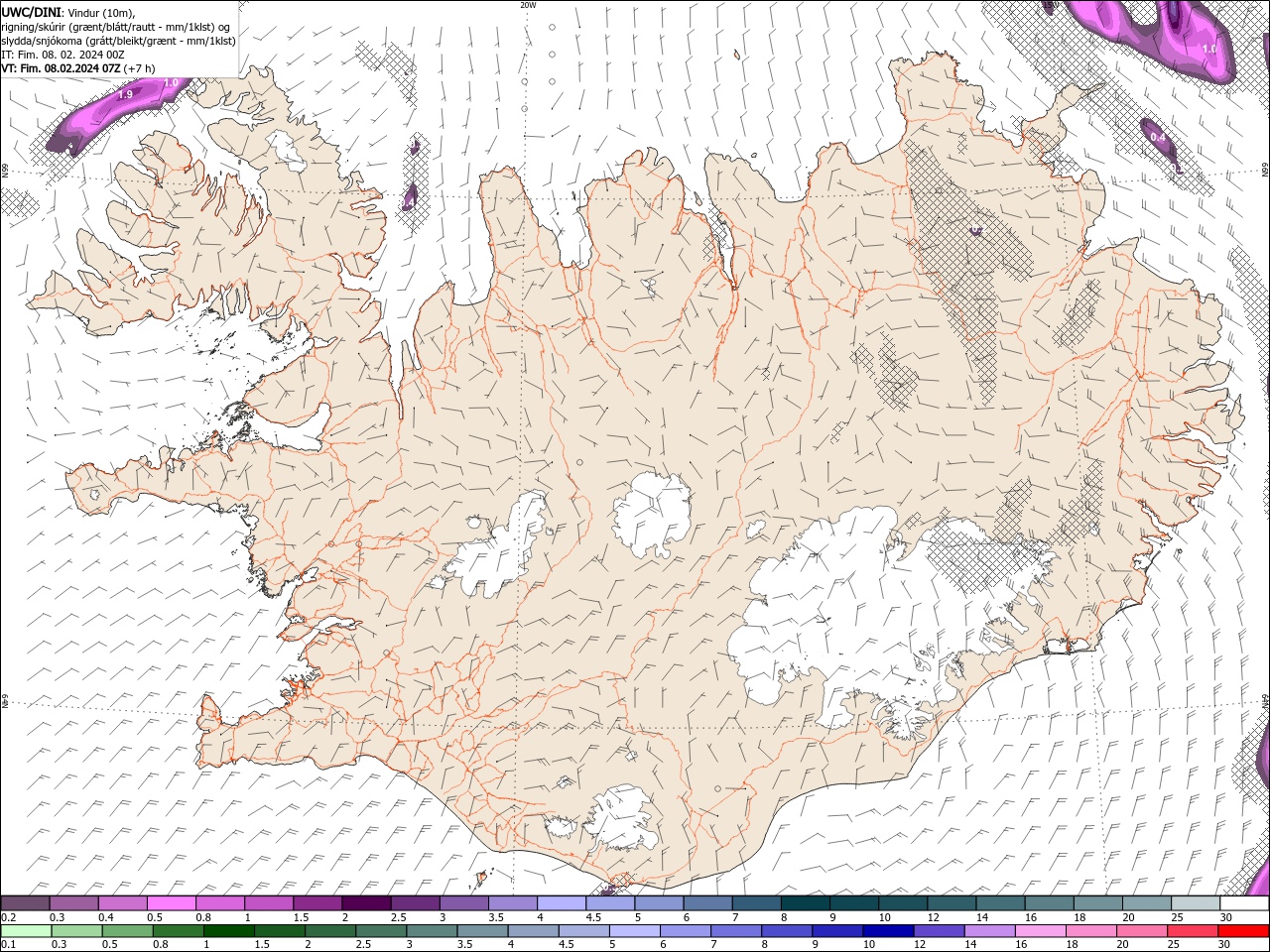
Task: Click the darkest purple 2 snow legend swatch
Action: 366,903
